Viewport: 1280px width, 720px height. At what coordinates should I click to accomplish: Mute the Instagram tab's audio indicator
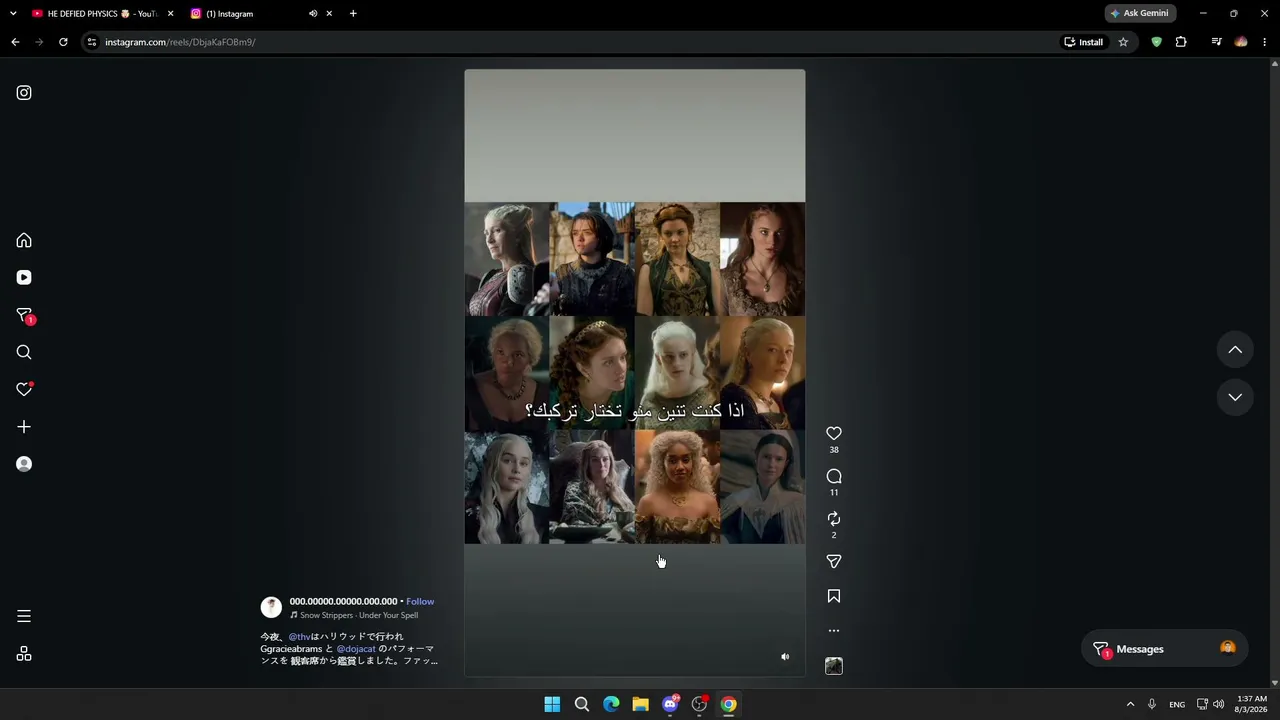[313, 14]
